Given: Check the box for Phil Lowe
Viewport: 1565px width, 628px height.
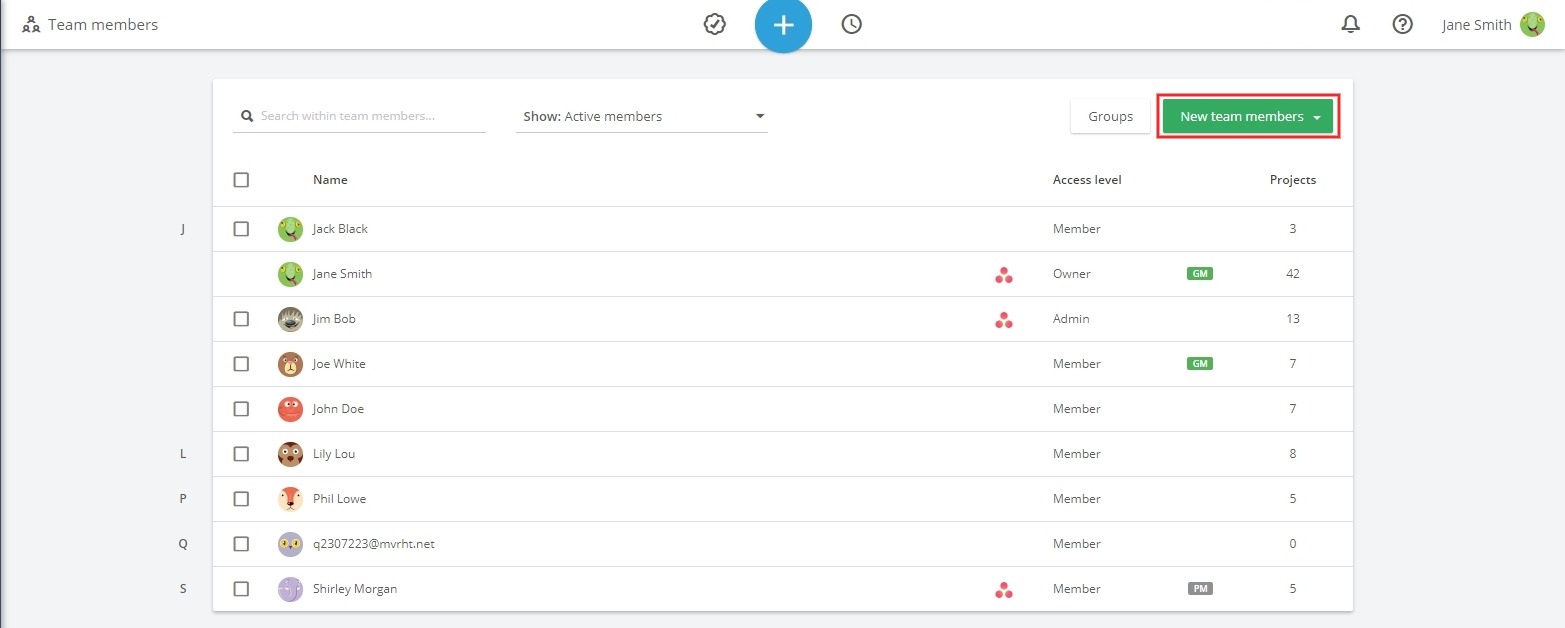Looking at the screenshot, I should click(x=241, y=499).
